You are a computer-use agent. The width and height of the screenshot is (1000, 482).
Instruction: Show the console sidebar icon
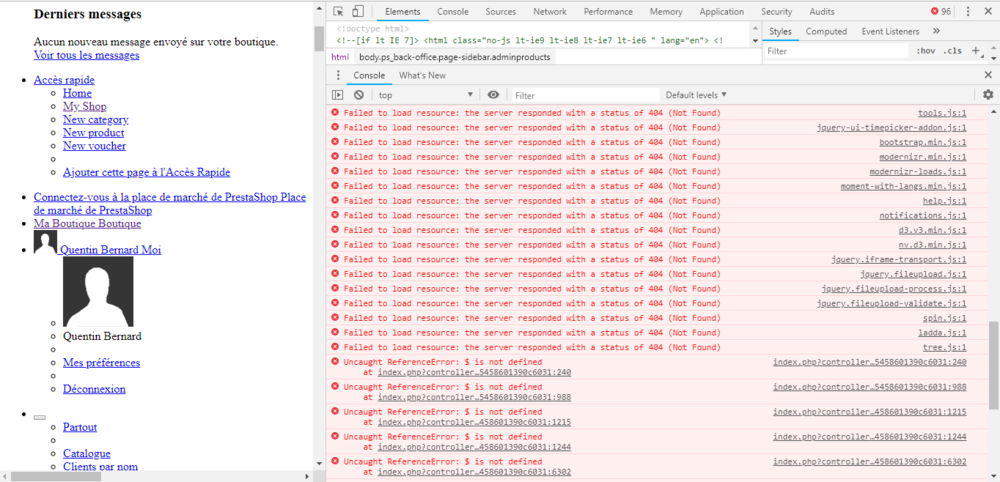click(337, 95)
